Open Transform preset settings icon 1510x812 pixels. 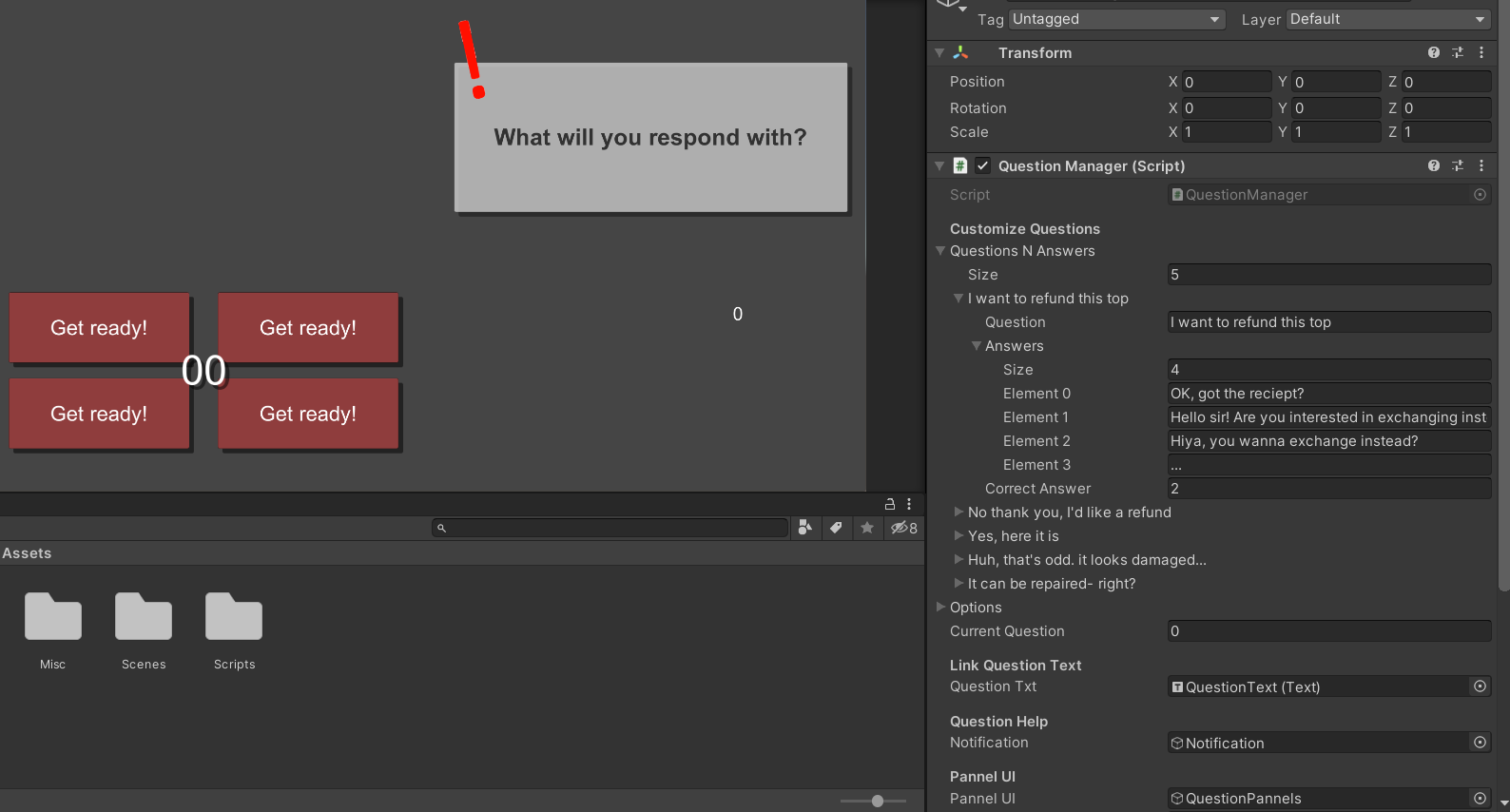[1458, 53]
